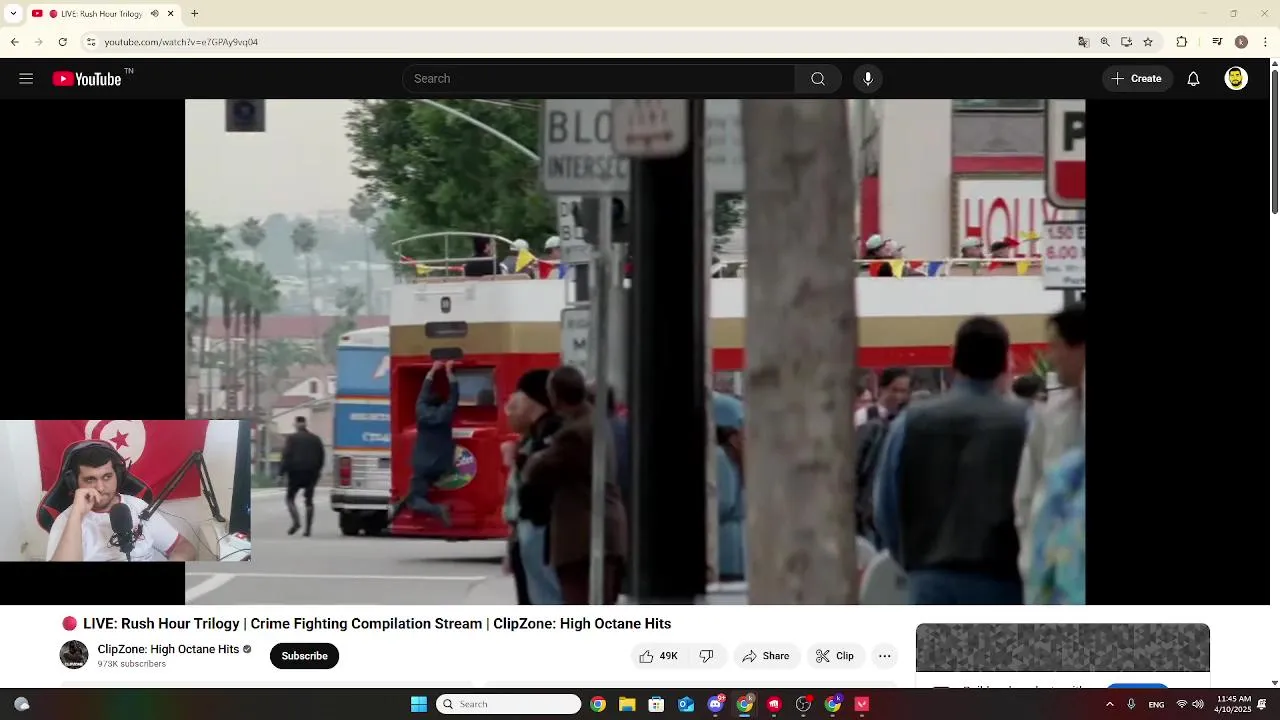Reload the page with the refresh icon

coord(62,42)
